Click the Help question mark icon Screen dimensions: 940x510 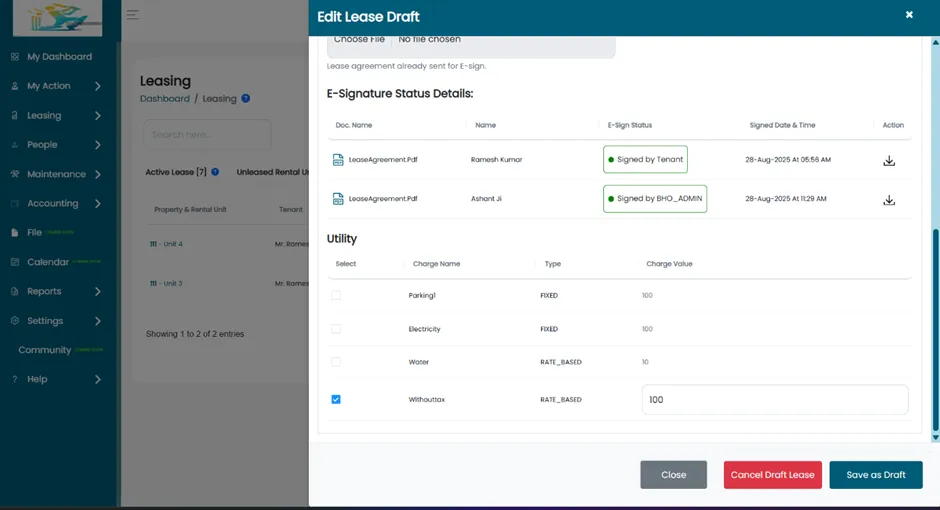[14, 379]
